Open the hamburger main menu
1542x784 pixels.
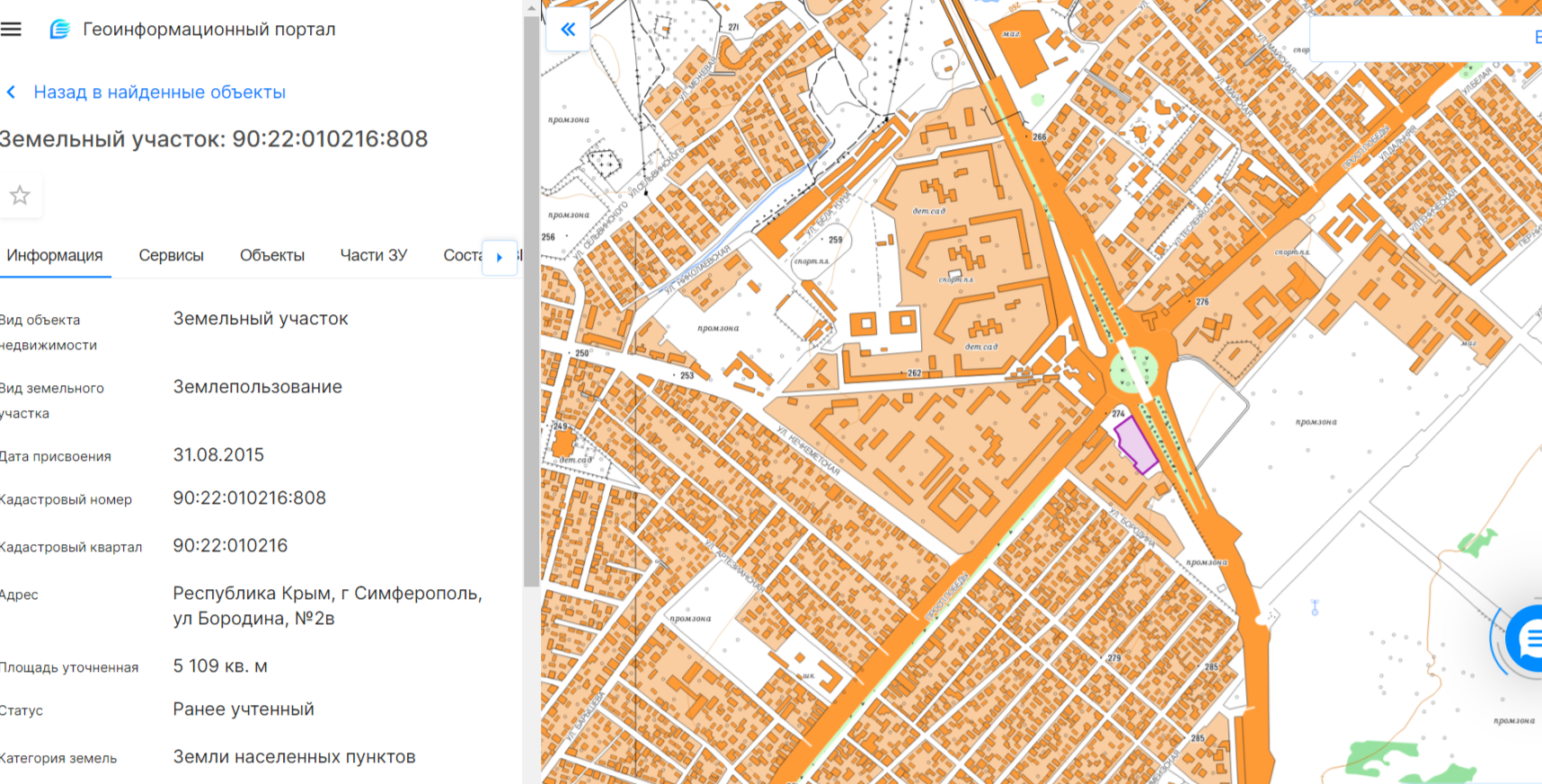click(x=11, y=30)
